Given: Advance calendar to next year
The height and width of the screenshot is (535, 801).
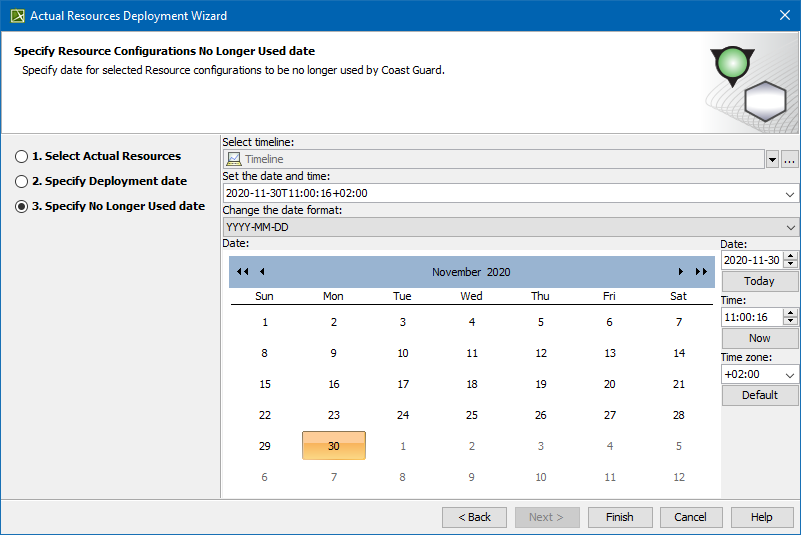Looking at the screenshot, I should click(701, 272).
